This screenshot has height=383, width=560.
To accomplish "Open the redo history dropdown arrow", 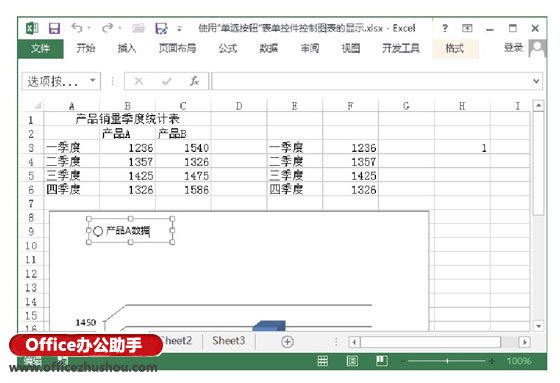I will tap(120, 28).
